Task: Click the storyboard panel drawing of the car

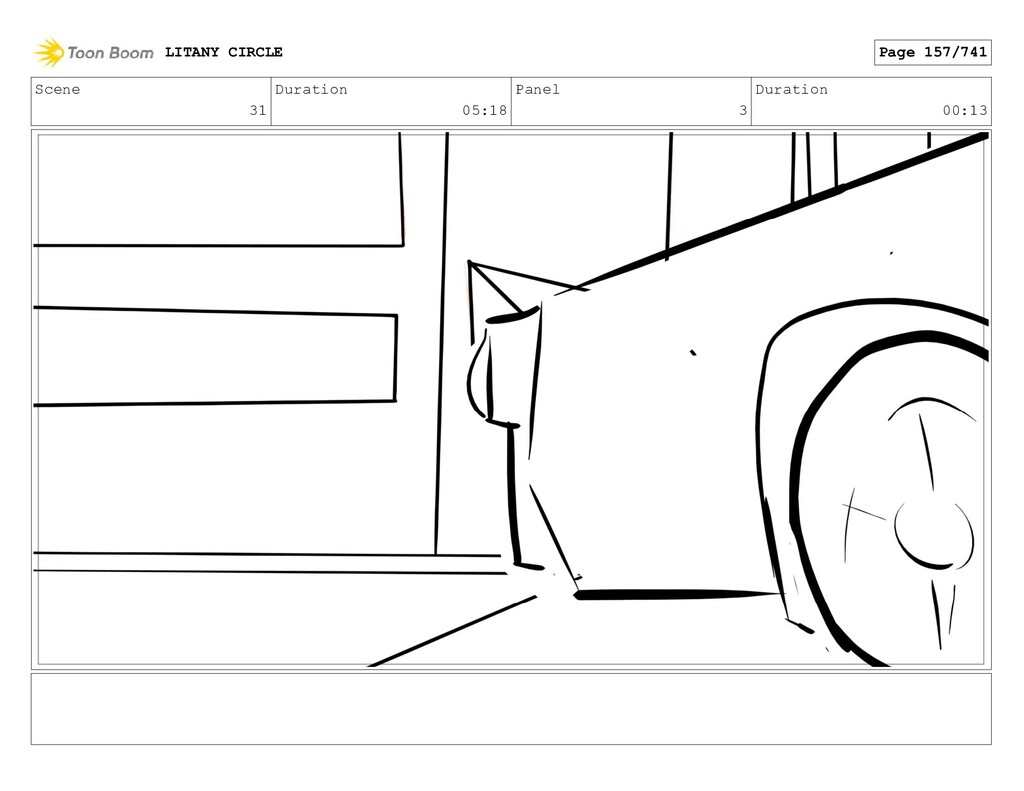Action: pos(511,400)
